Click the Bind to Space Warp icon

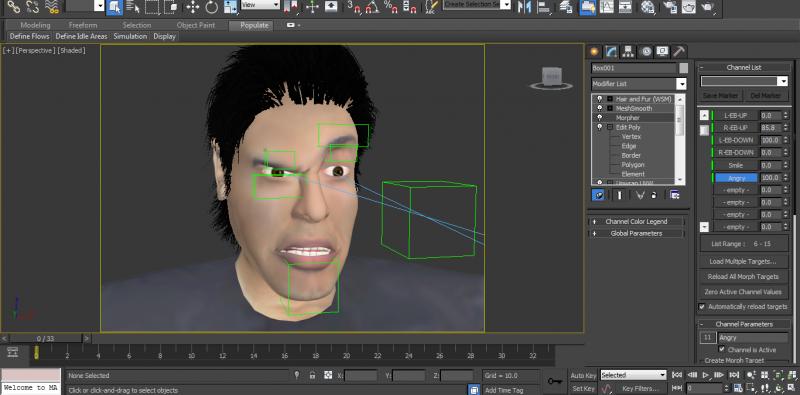(x=52, y=6)
